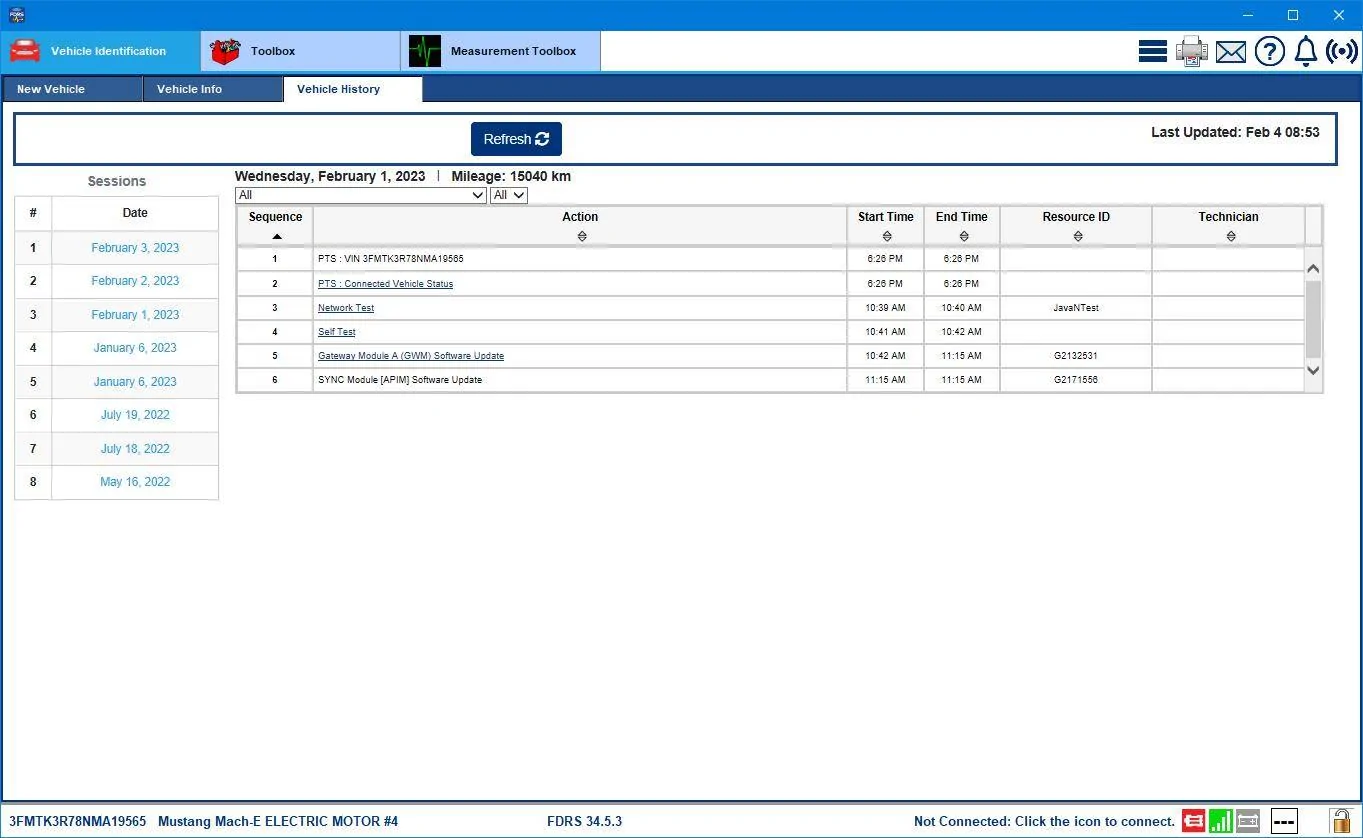Screen dimensions: 1363x838
Task: Click the Refresh button
Action: [x=516, y=139]
